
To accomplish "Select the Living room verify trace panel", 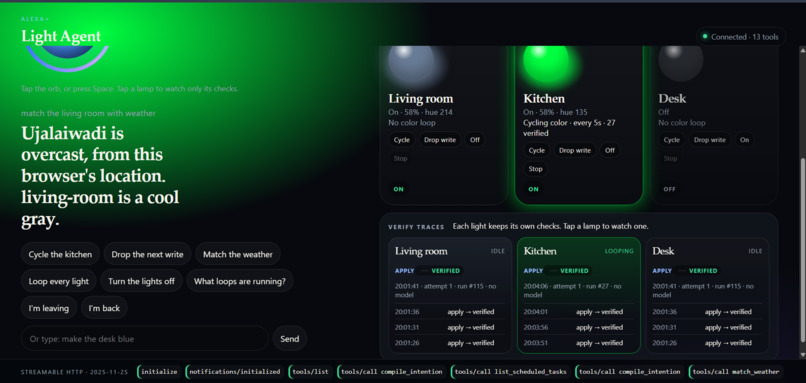I will click(x=450, y=295).
